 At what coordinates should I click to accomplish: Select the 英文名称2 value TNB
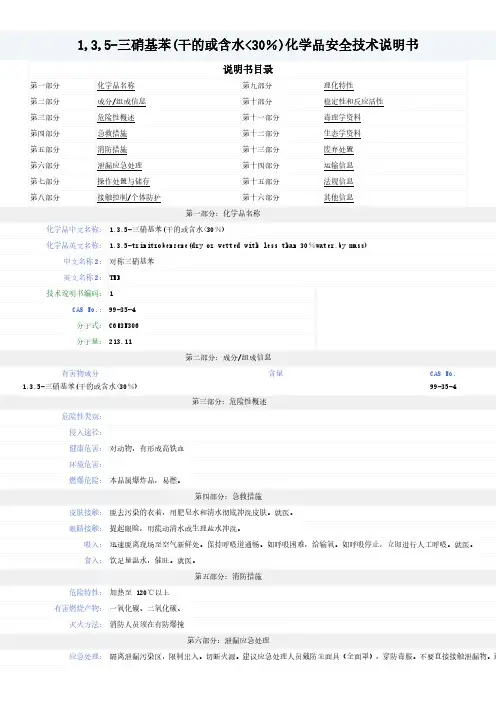click(x=115, y=278)
